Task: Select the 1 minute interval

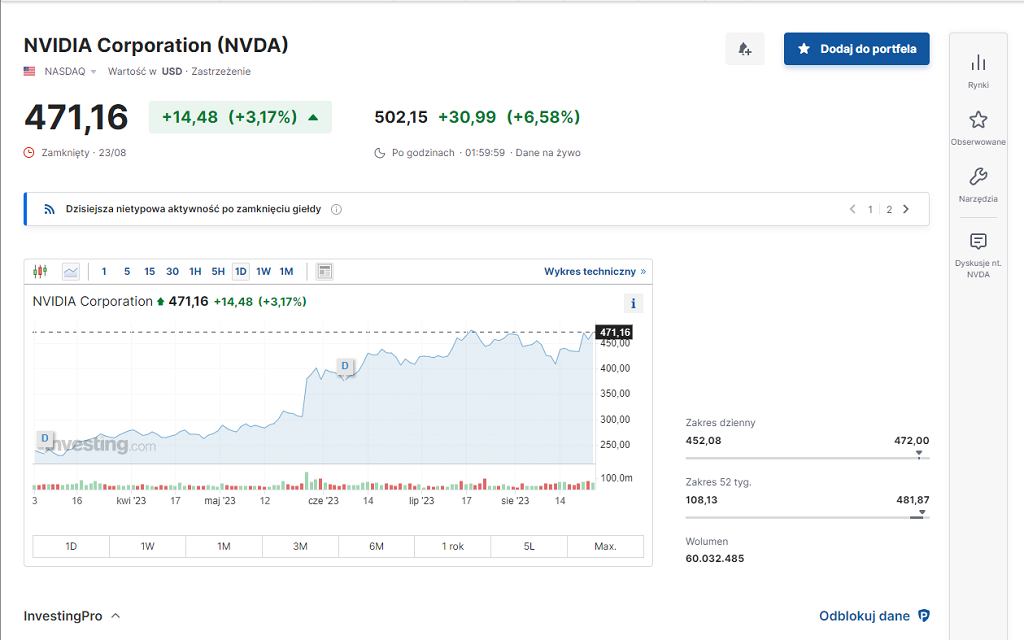Action: pyautogui.click(x=104, y=271)
